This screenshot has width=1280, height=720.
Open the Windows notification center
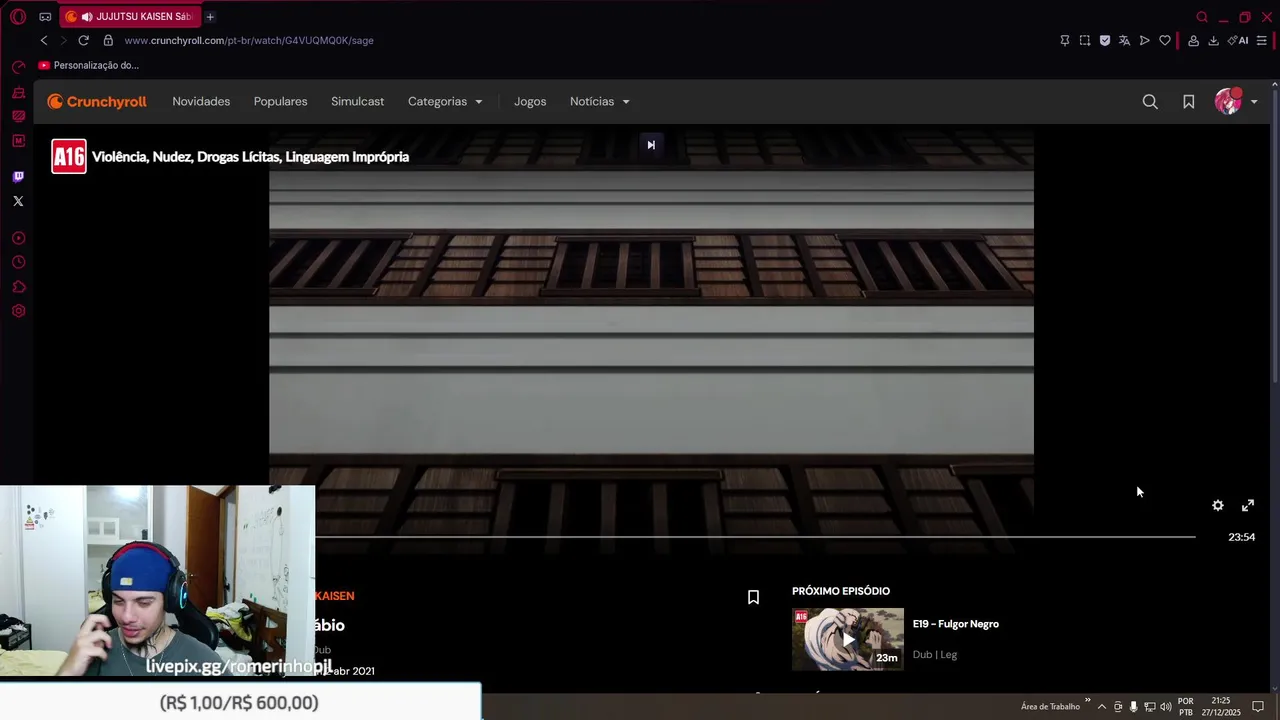[1259, 706]
